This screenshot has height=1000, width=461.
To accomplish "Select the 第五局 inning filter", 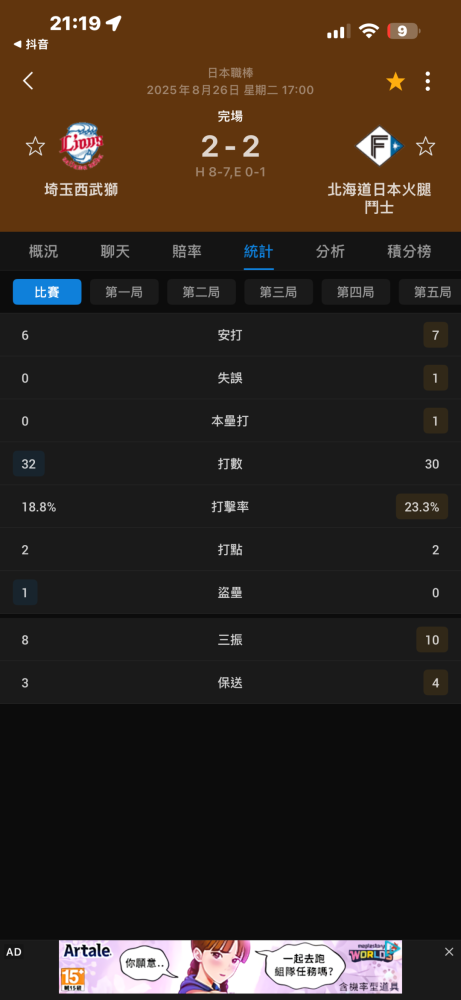I will [430, 292].
